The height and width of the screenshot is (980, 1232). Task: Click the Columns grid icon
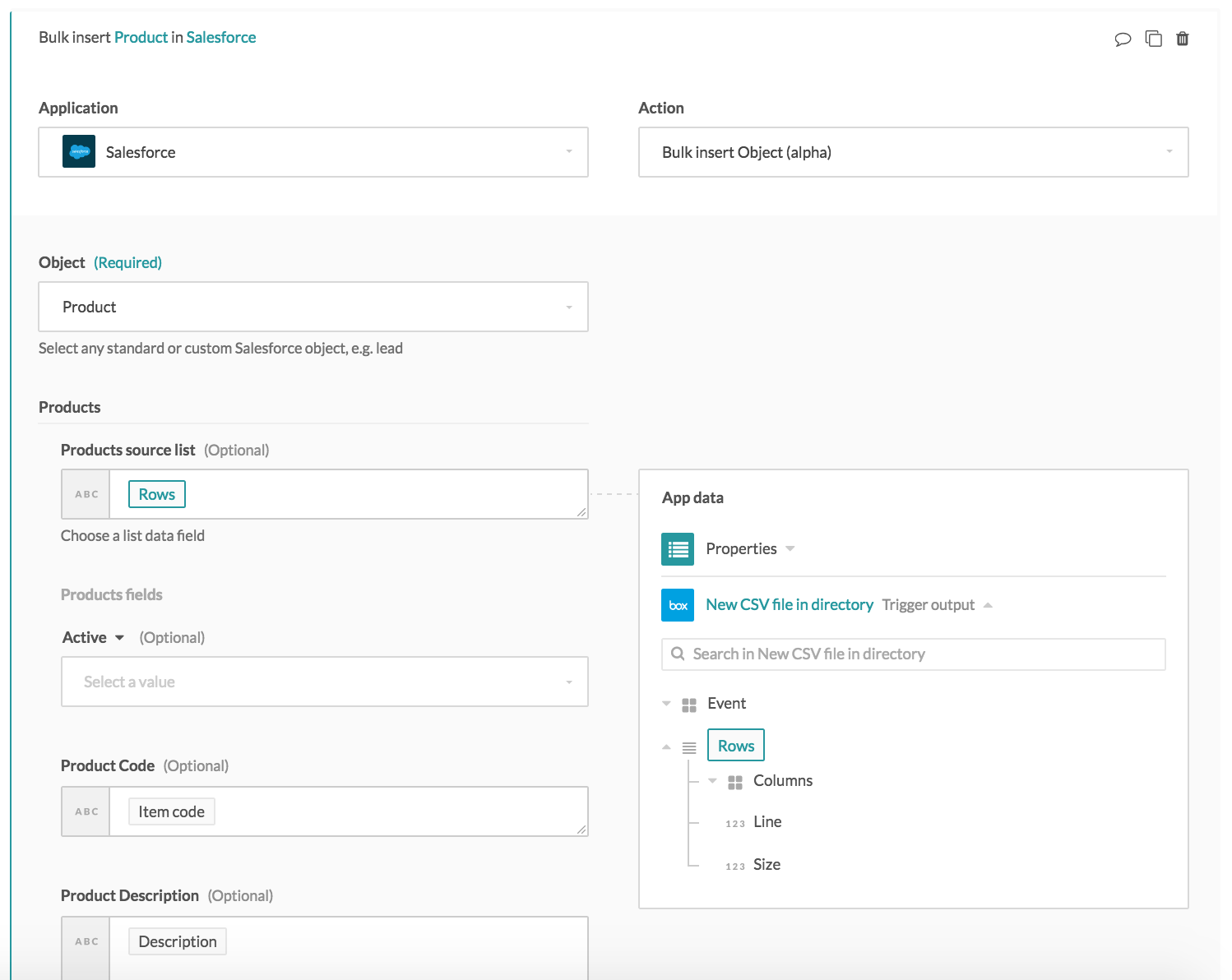pyautogui.click(x=735, y=782)
